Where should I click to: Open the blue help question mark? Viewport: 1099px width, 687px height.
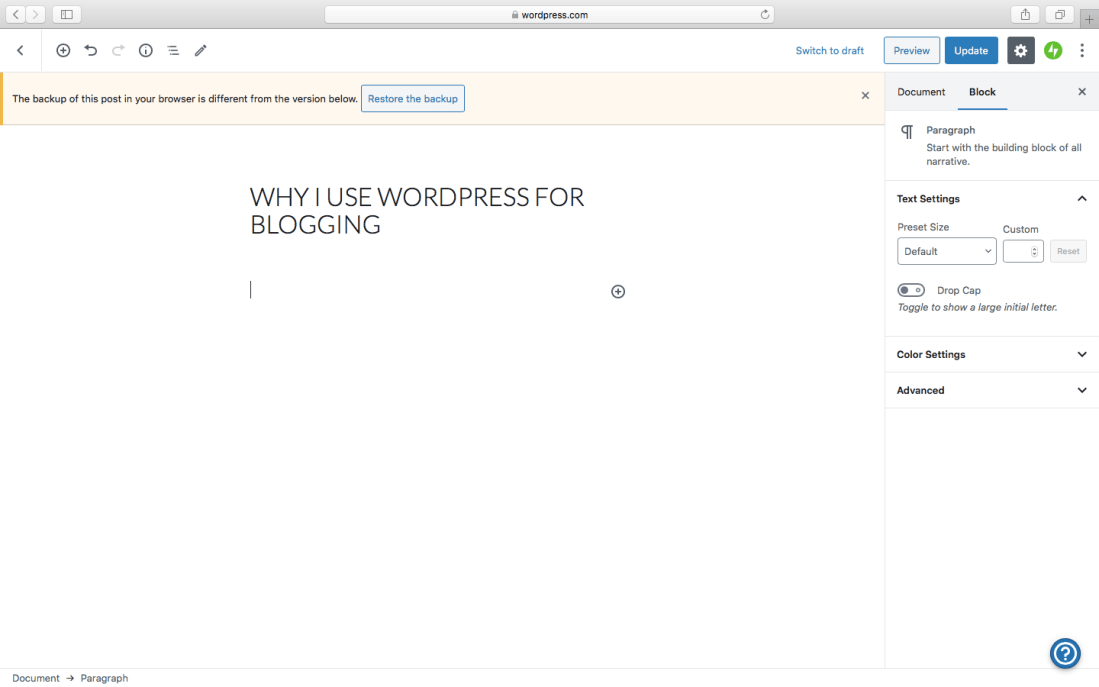(1065, 654)
